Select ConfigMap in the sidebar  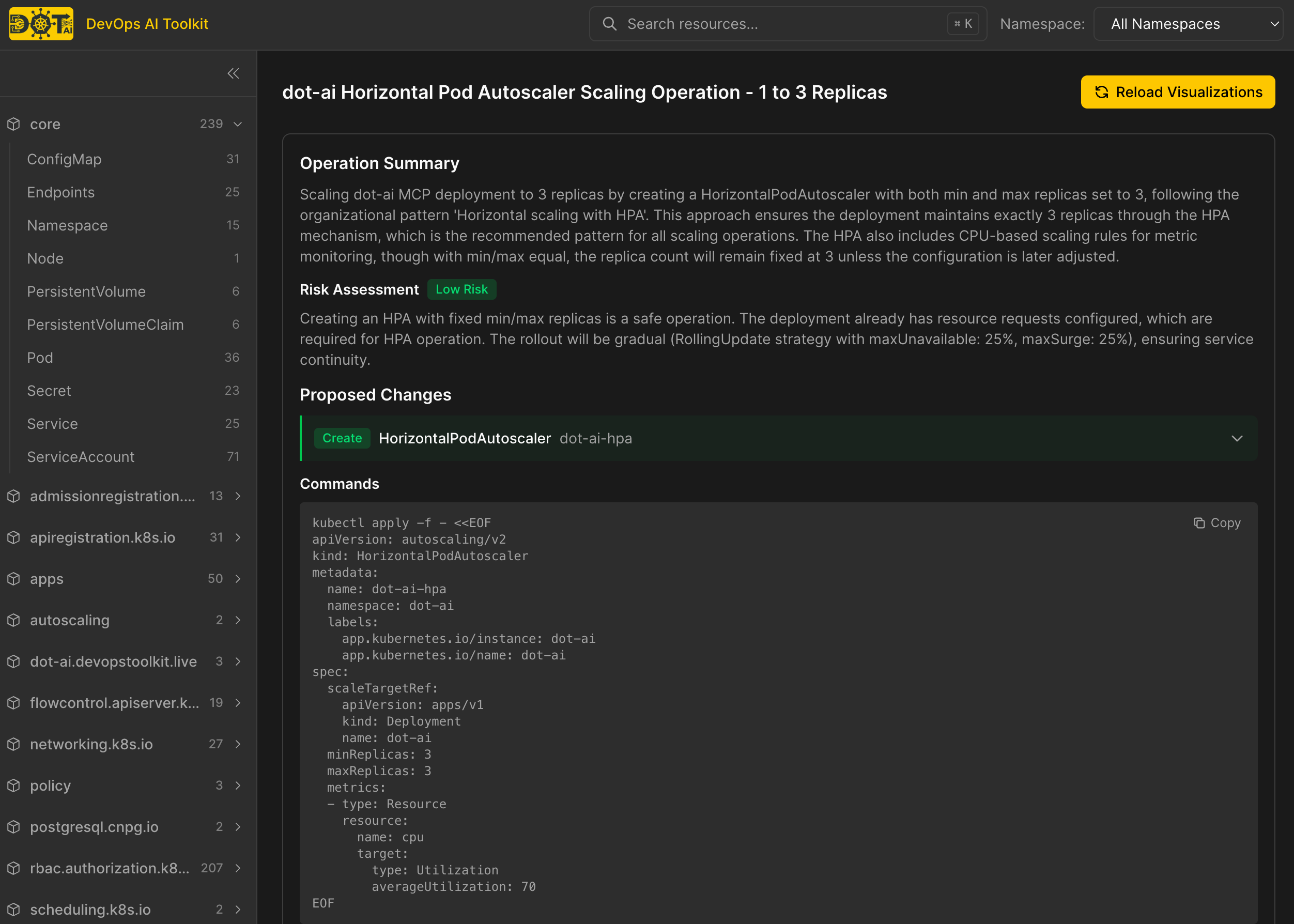coord(64,159)
